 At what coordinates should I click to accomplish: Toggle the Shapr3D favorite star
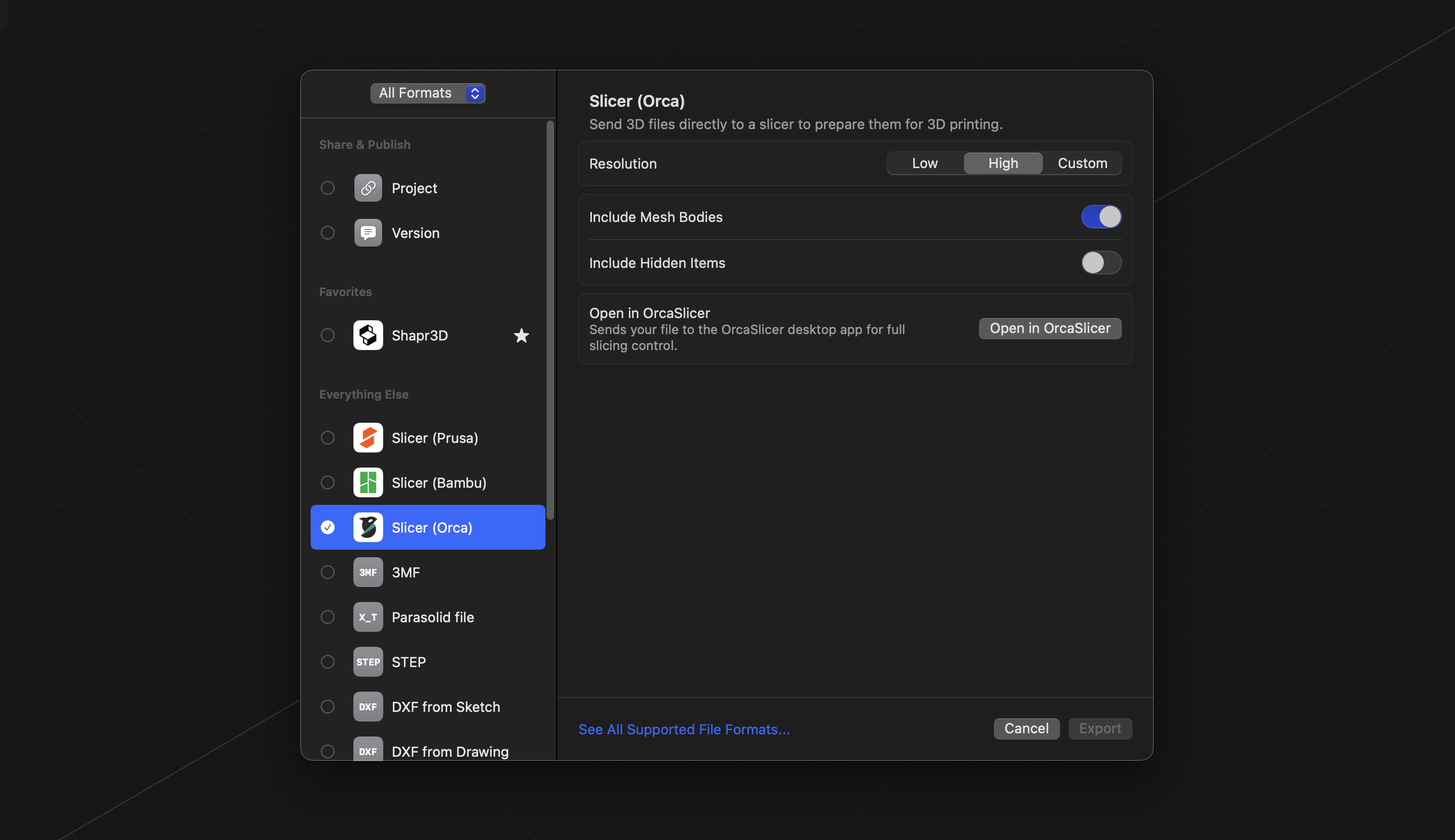point(521,335)
